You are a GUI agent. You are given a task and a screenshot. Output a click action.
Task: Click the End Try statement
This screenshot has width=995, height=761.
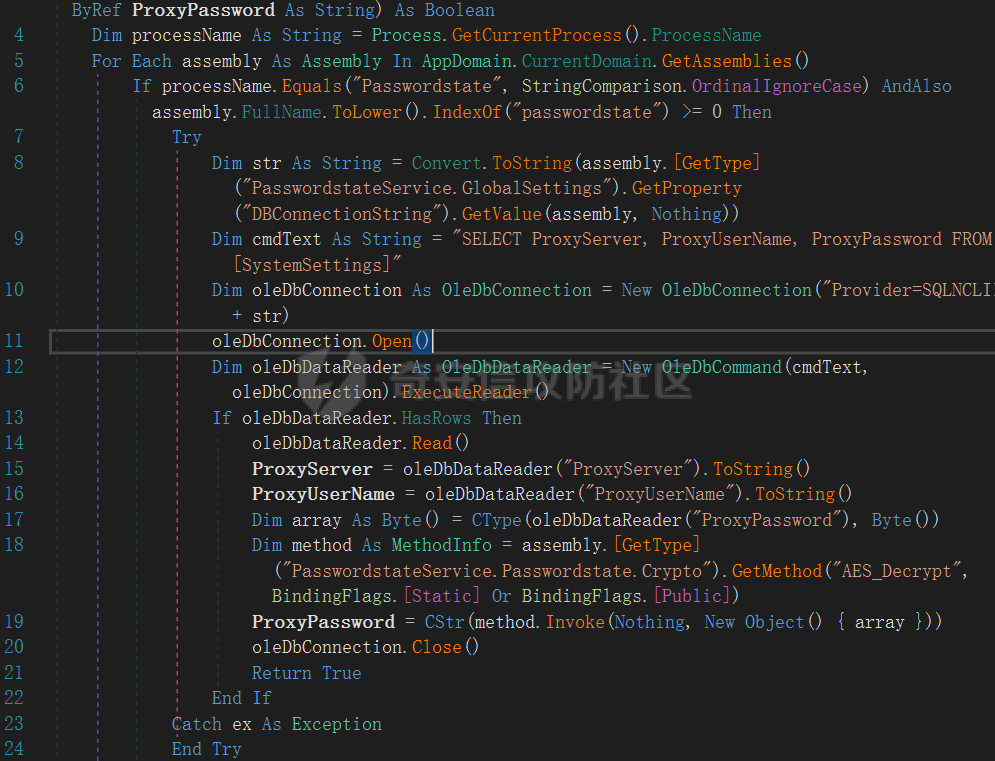point(206,748)
